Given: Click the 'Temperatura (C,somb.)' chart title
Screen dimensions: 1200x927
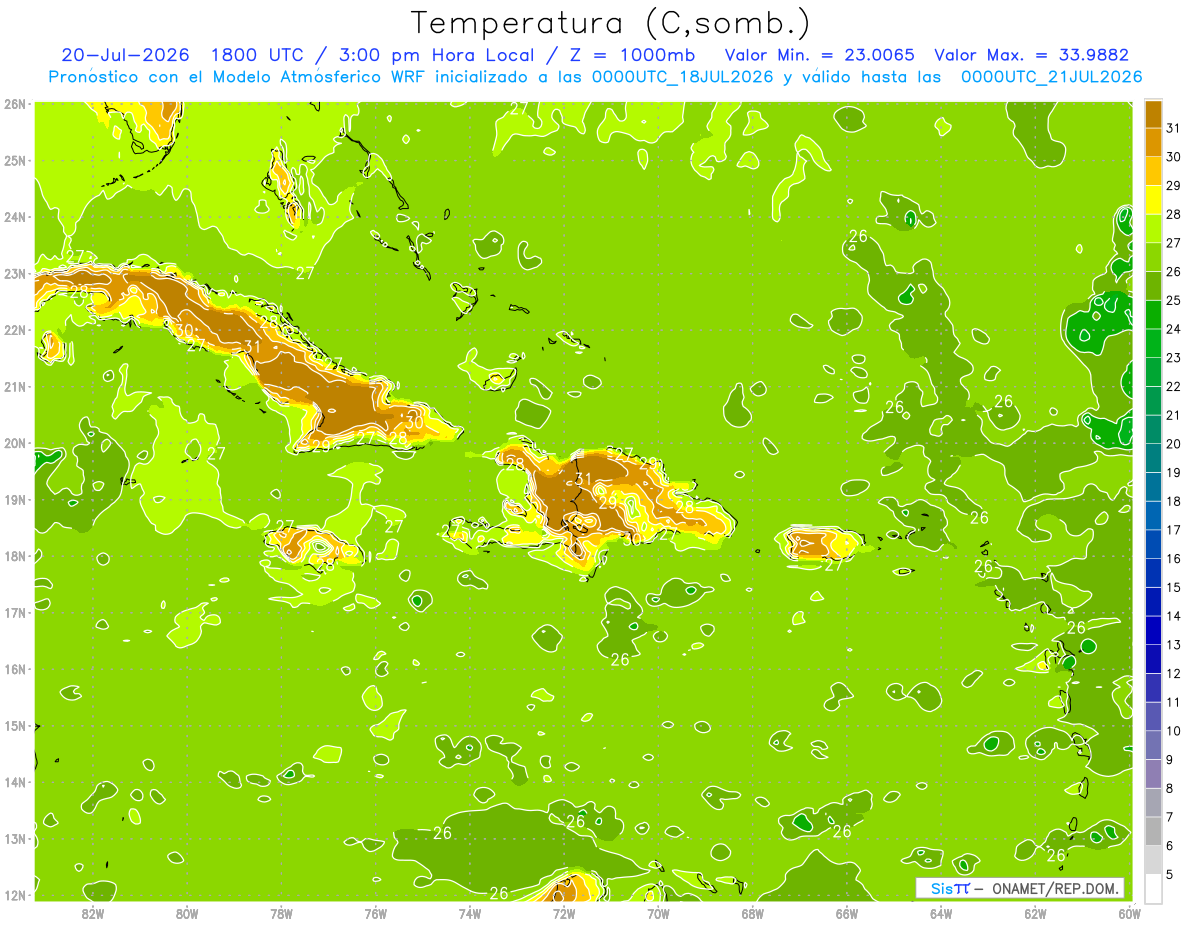Looking at the screenshot, I should tap(611, 23).
